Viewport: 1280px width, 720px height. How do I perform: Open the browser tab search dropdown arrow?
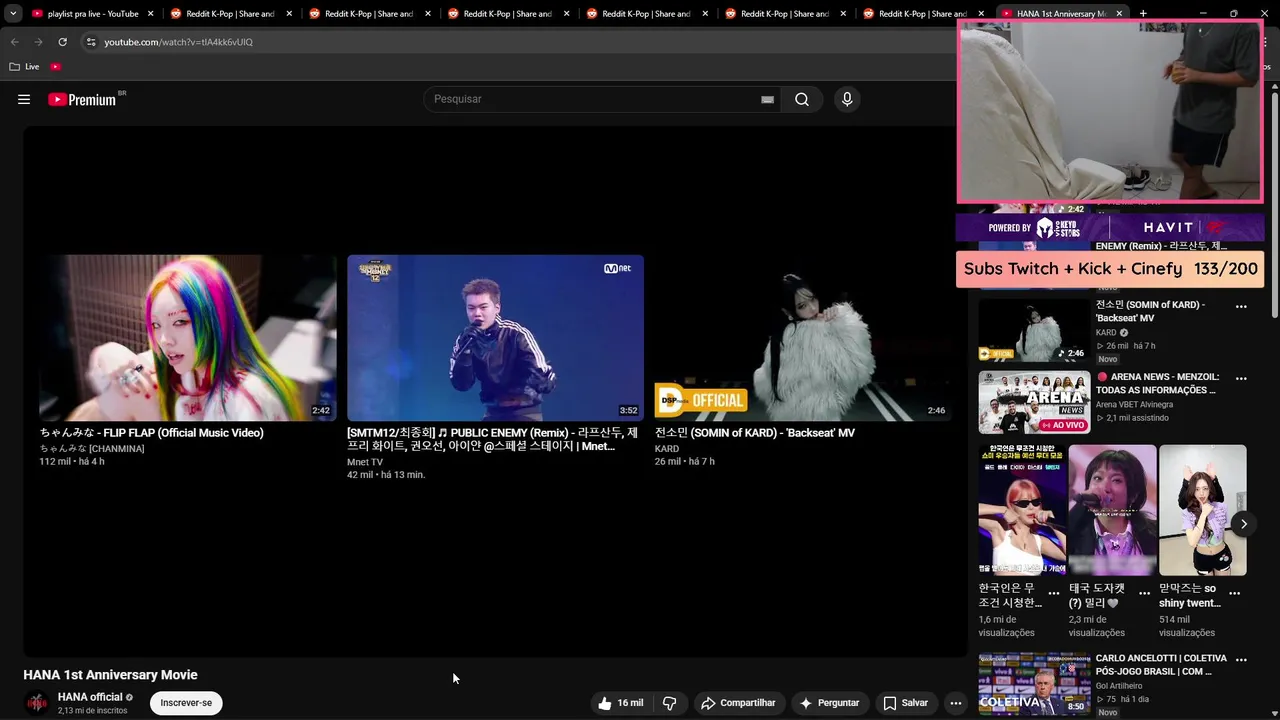(13, 14)
